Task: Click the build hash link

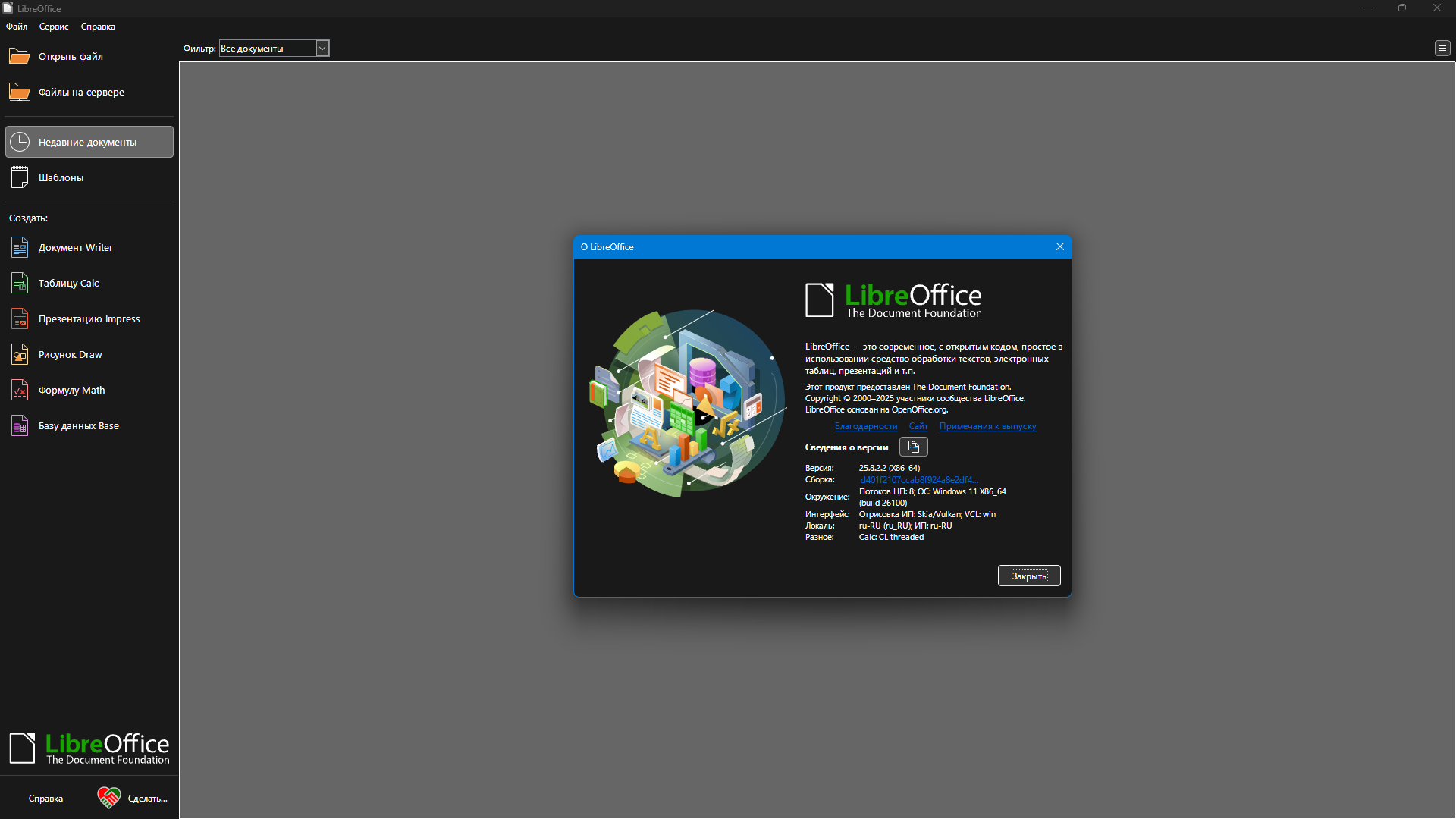Action: coord(918,480)
